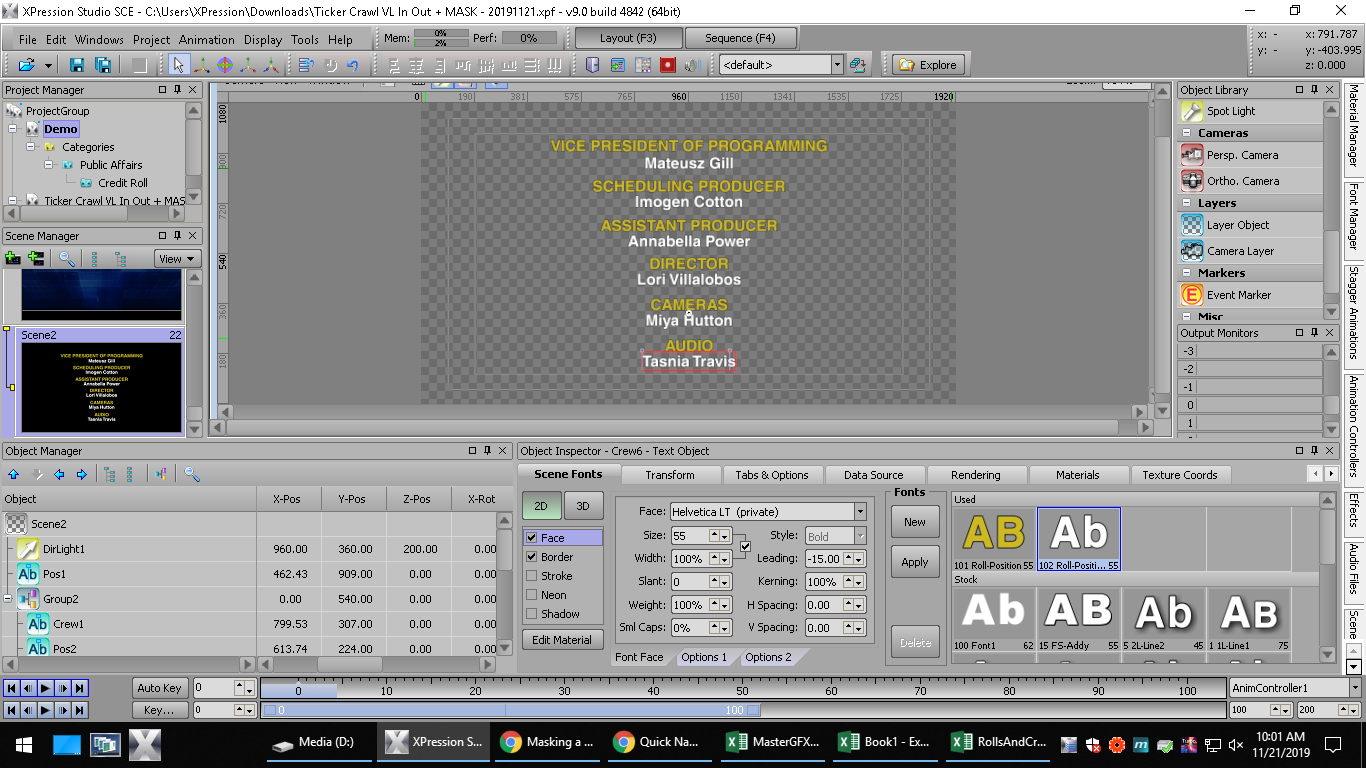Click the Explore button
The width and height of the screenshot is (1366, 768).
[x=928, y=65]
